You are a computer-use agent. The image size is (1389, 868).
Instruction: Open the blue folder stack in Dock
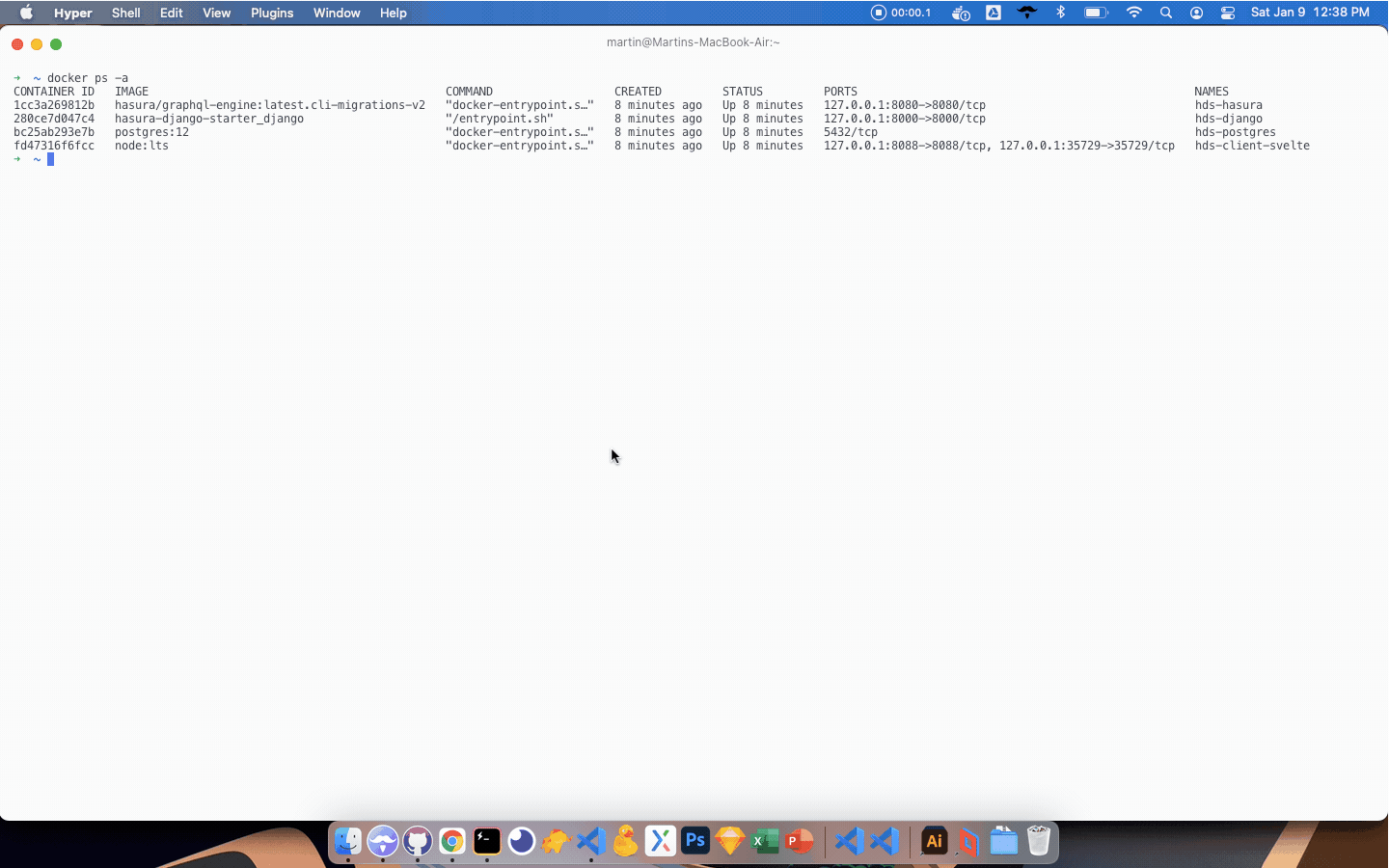click(1003, 841)
